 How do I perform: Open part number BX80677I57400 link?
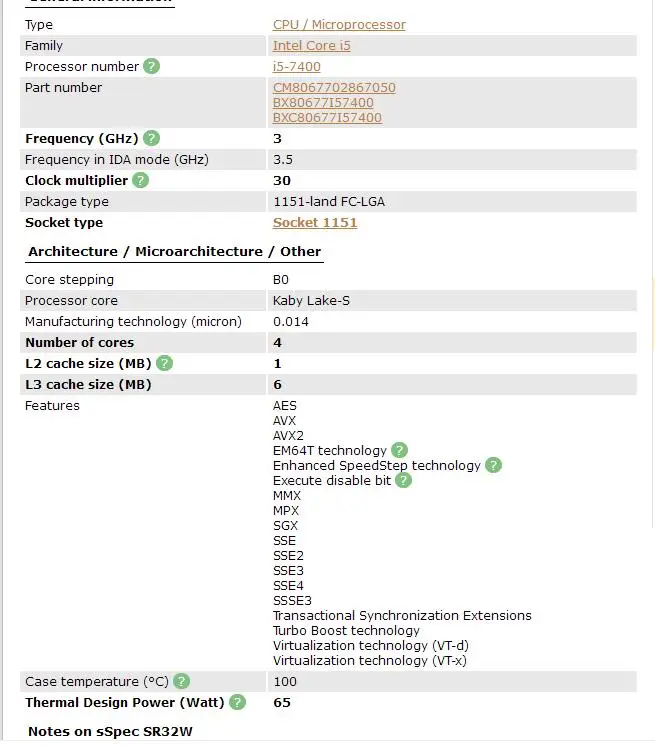point(323,103)
